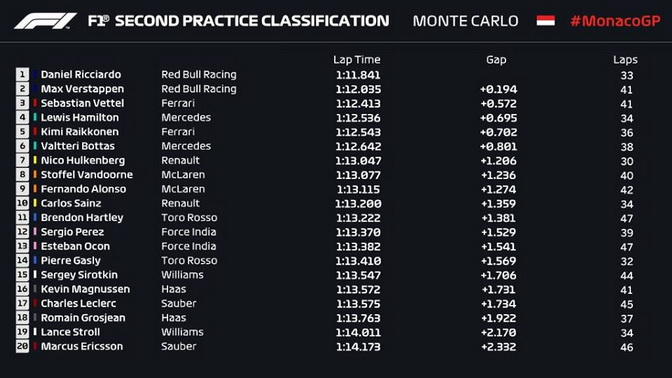Image resolution: width=672 pixels, height=378 pixels.
Task: Click the Gap column header
Action: click(x=496, y=60)
